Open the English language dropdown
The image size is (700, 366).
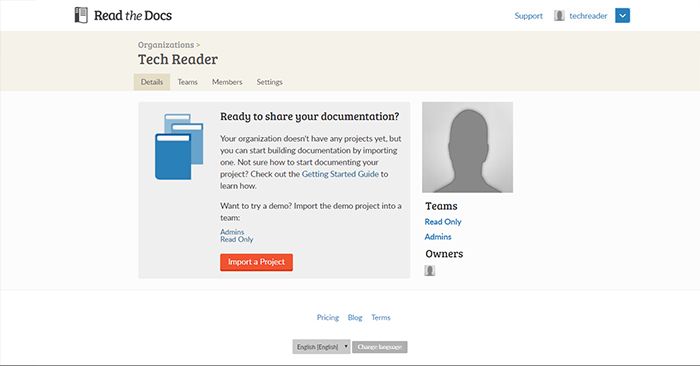[321, 347]
